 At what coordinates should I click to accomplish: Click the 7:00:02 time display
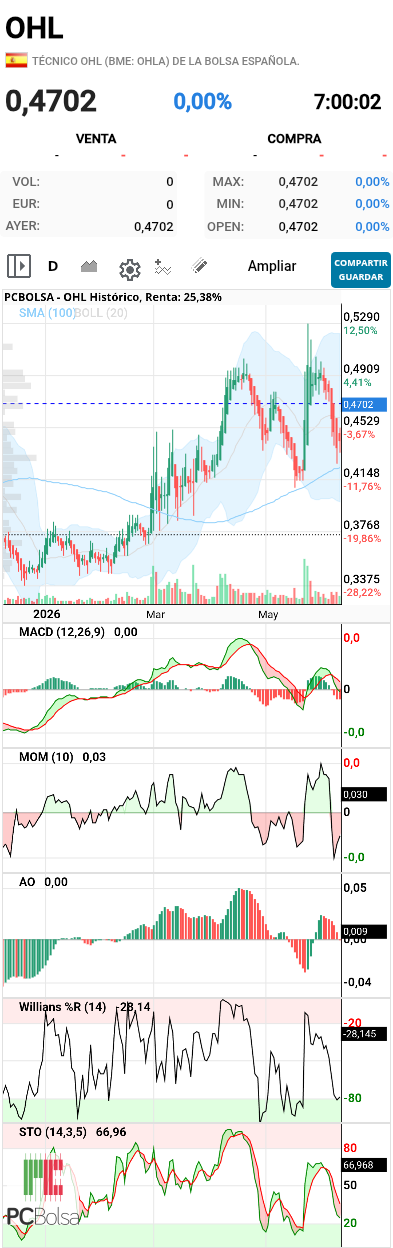tap(347, 101)
